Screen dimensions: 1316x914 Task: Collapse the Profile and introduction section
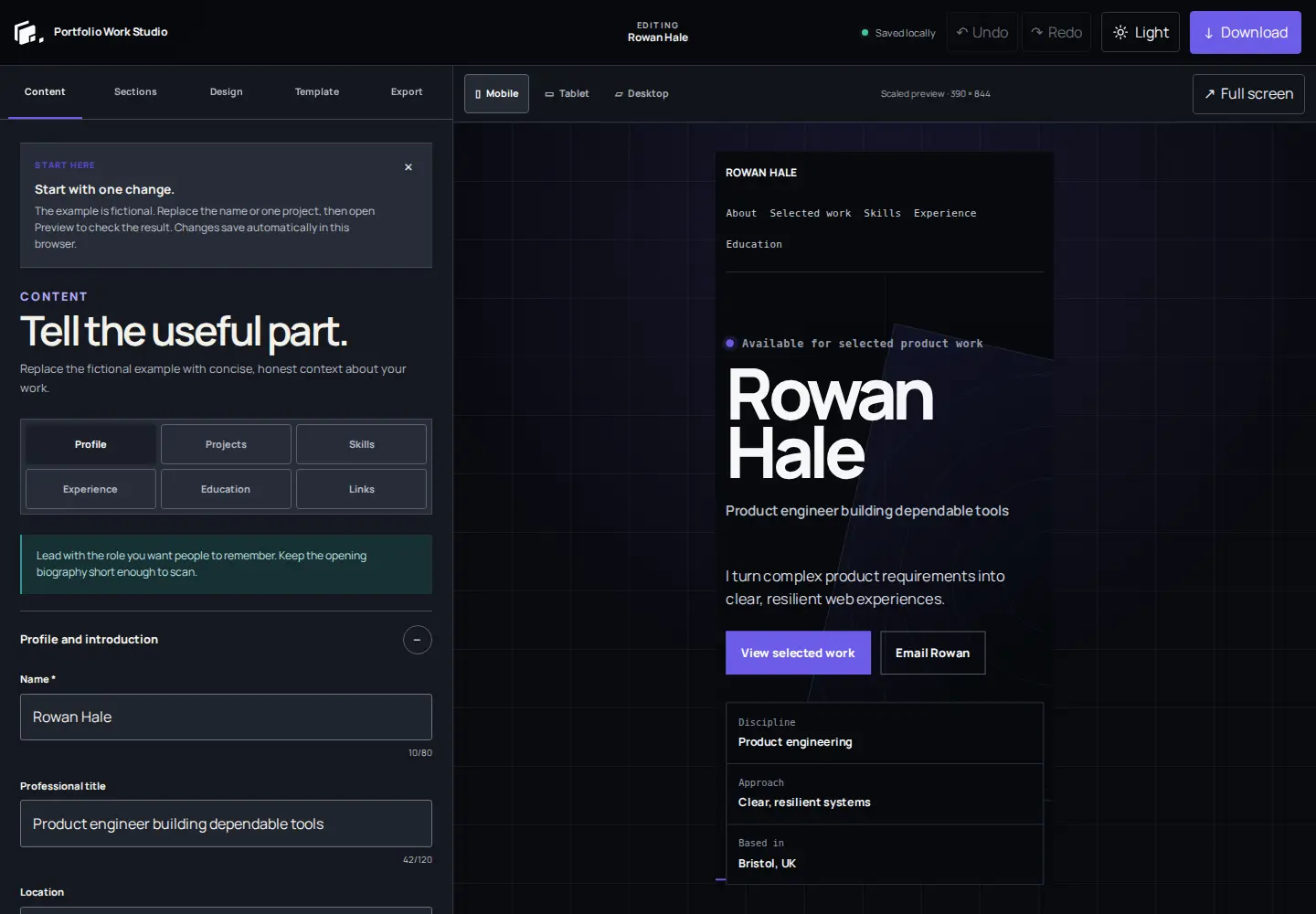point(418,640)
